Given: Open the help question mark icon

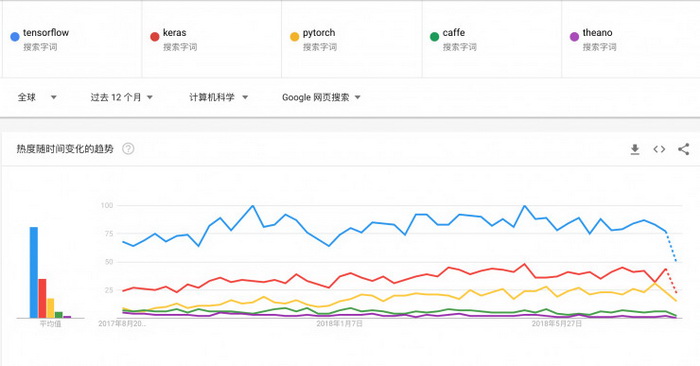Looking at the screenshot, I should [128, 149].
